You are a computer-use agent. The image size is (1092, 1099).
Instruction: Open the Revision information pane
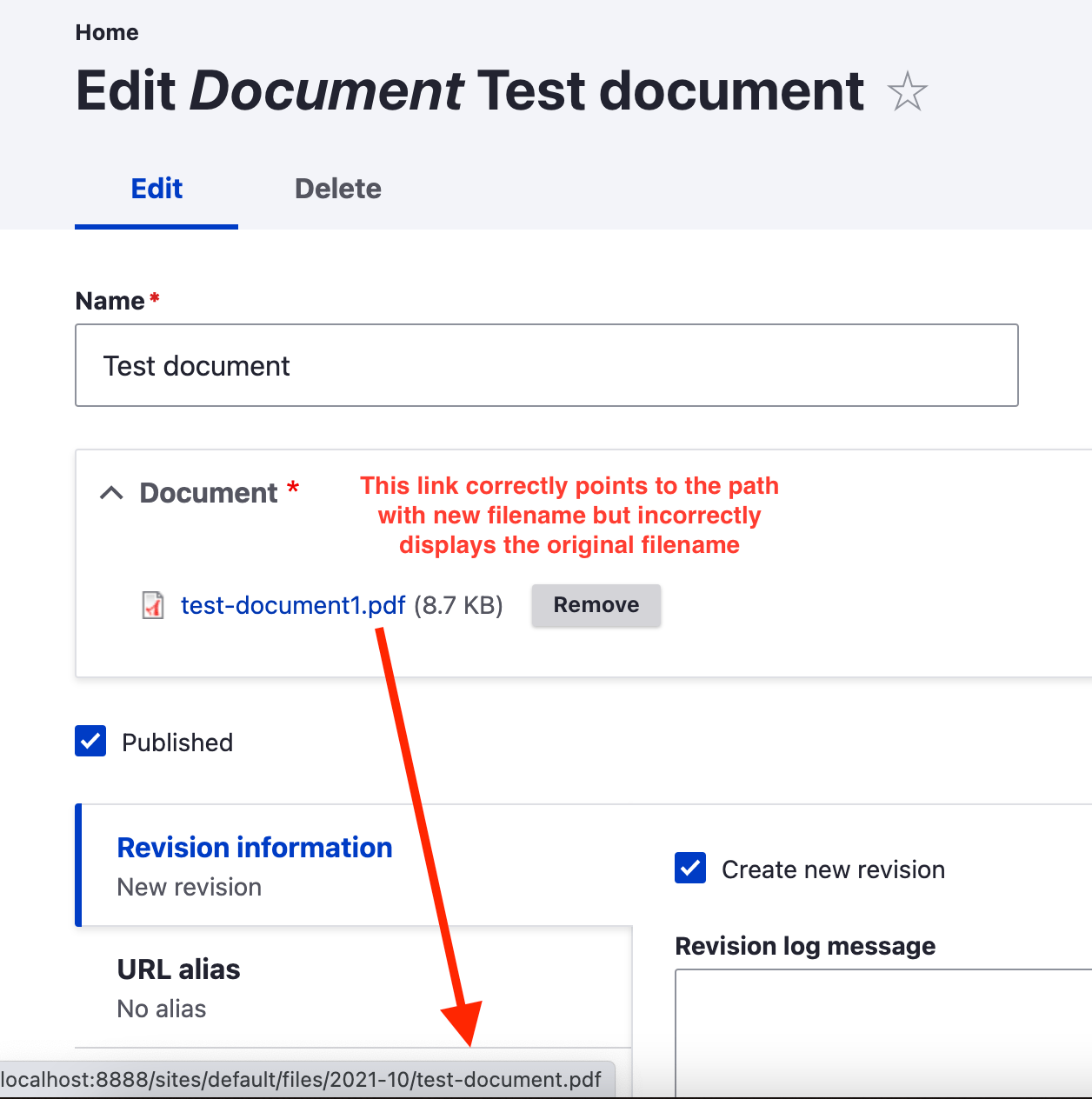click(x=255, y=847)
